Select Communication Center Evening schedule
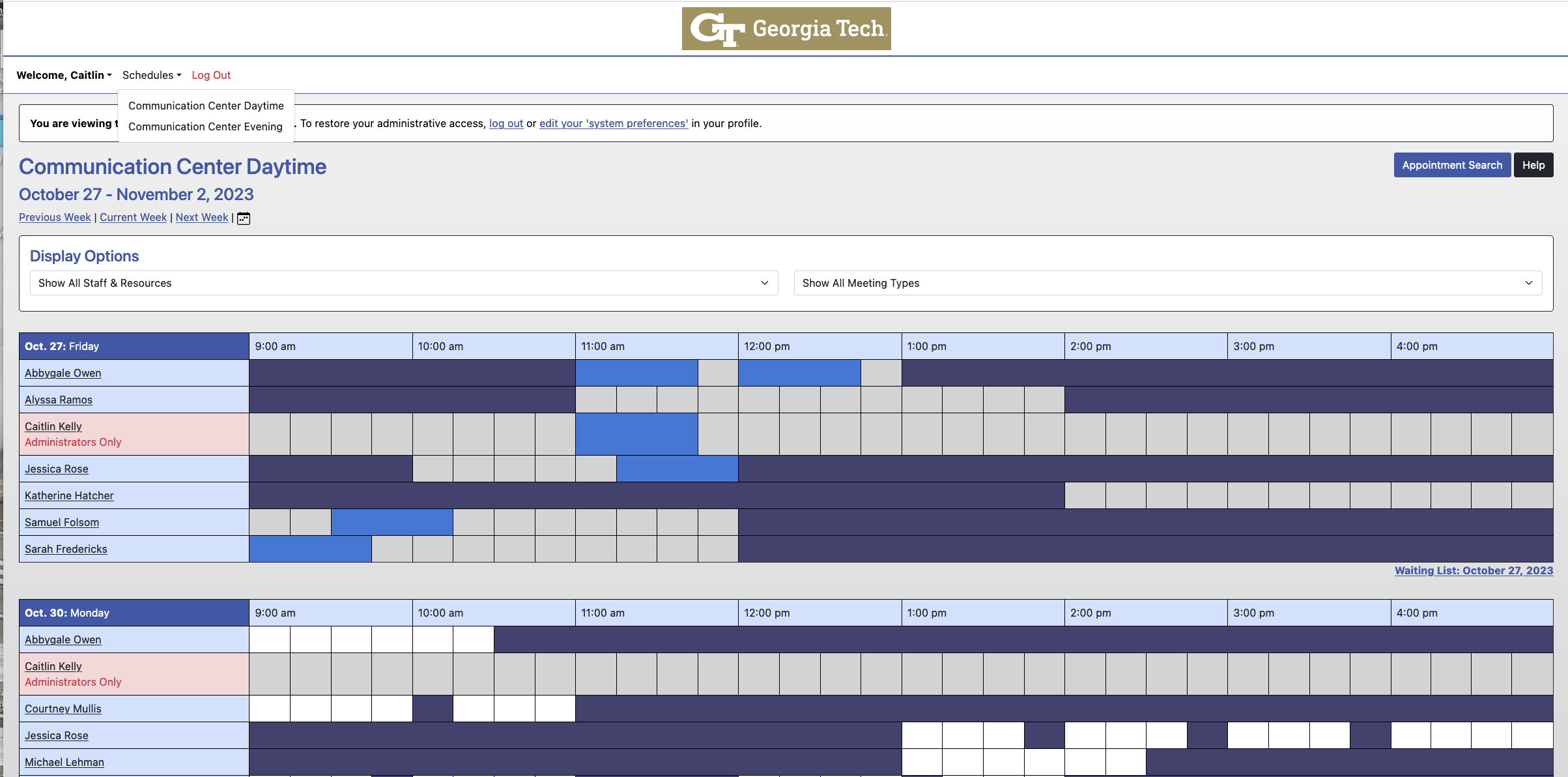This screenshot has width=1568, height=777. 205,126
